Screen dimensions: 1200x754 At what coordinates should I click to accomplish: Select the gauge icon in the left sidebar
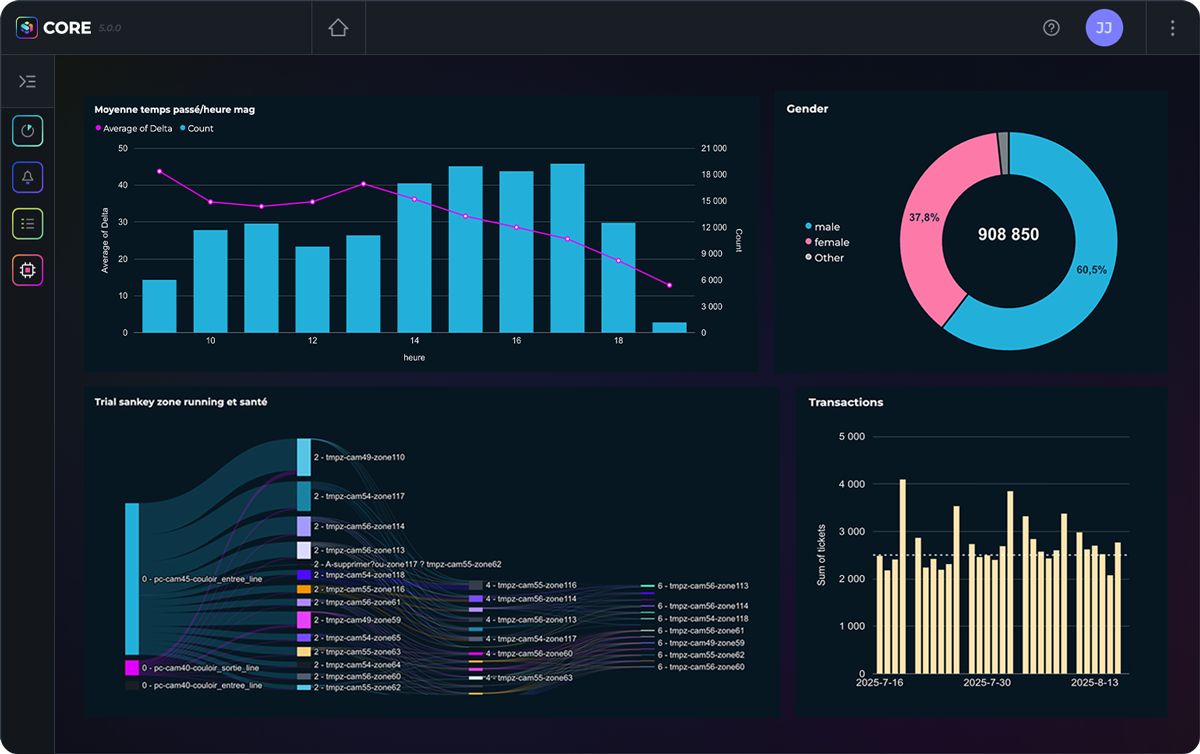pyautogui.click(x=27, y=131)
